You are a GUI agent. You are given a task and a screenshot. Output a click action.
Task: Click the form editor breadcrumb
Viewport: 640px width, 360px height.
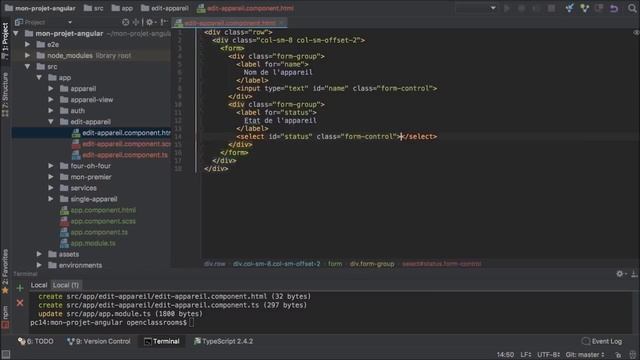pyautogui.click(x=335, y=264)
